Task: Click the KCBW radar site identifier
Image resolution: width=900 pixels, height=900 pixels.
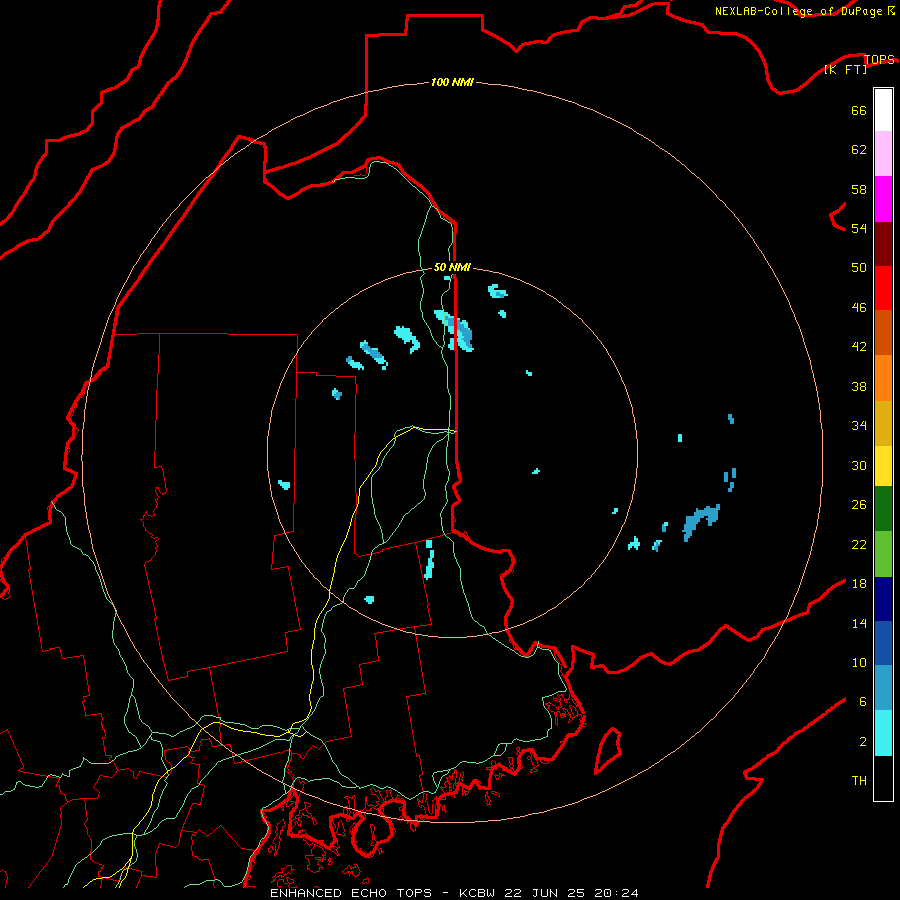Action: [x=479, y=893]
